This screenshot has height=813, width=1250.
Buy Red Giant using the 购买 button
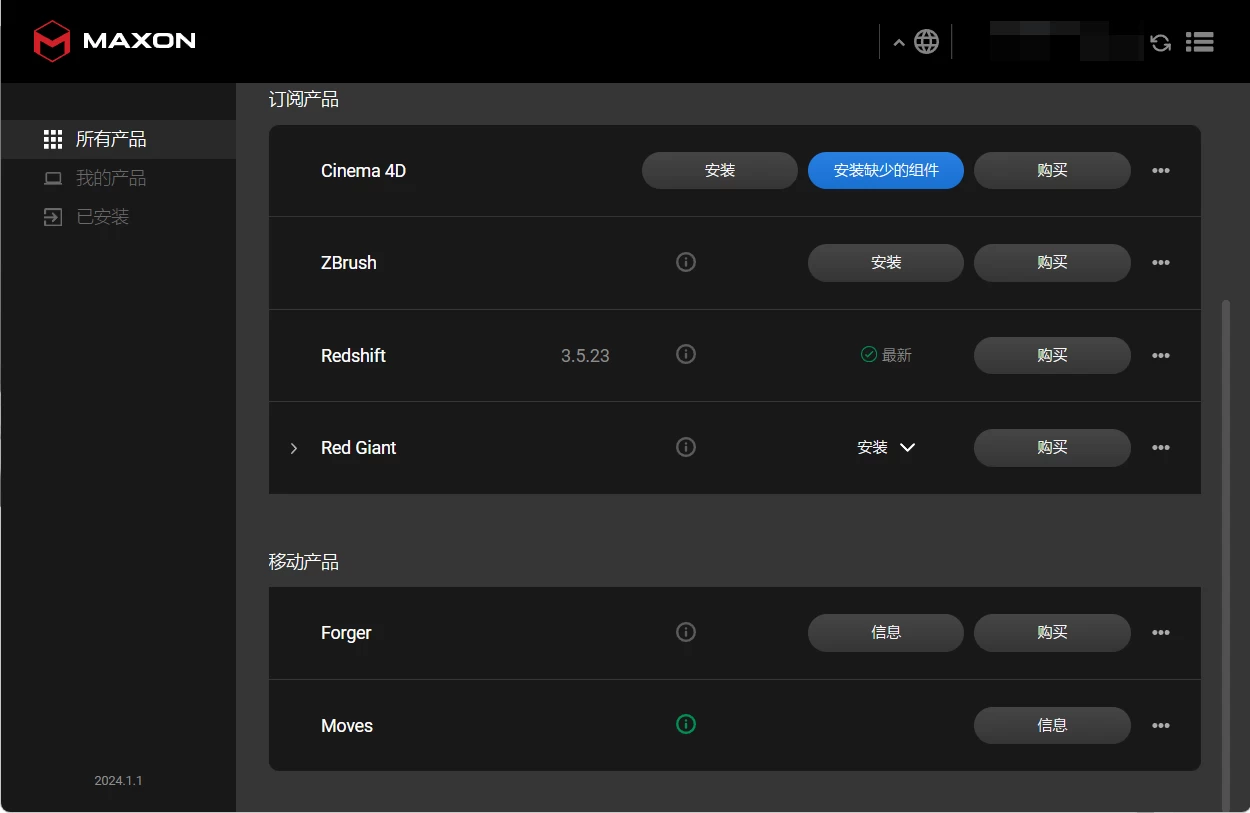[x=1052, y=448]
